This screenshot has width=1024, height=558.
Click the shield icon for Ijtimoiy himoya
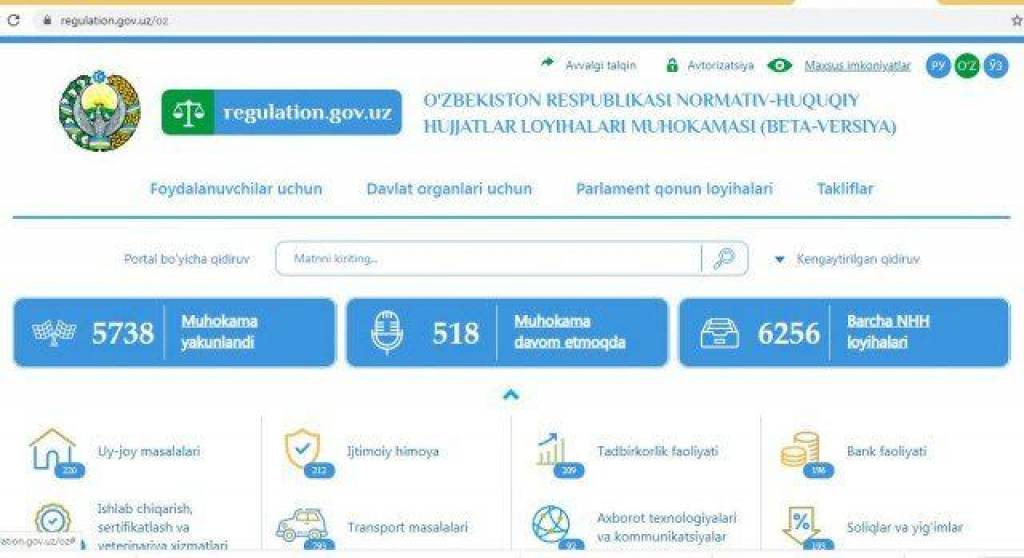[x=301, y=450]
